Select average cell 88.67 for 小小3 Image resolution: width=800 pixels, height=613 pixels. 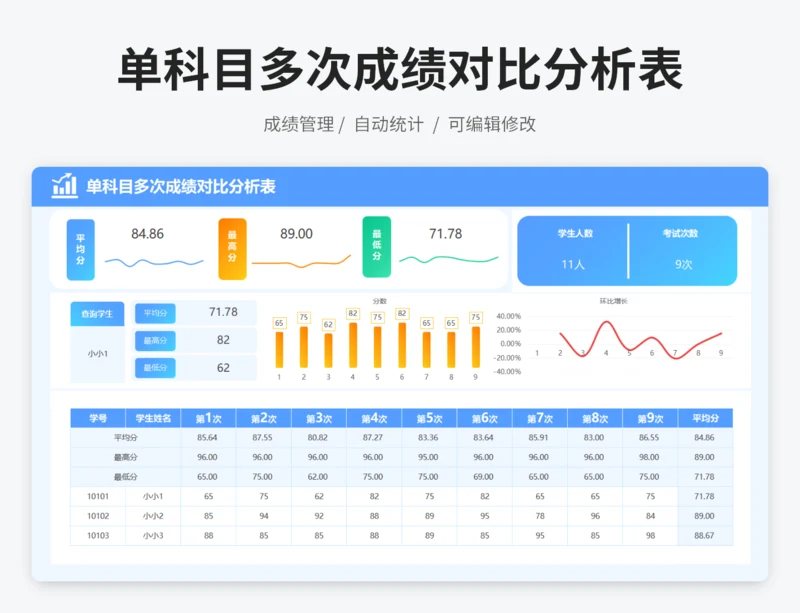pyautogui.click(x=704, y=535)
